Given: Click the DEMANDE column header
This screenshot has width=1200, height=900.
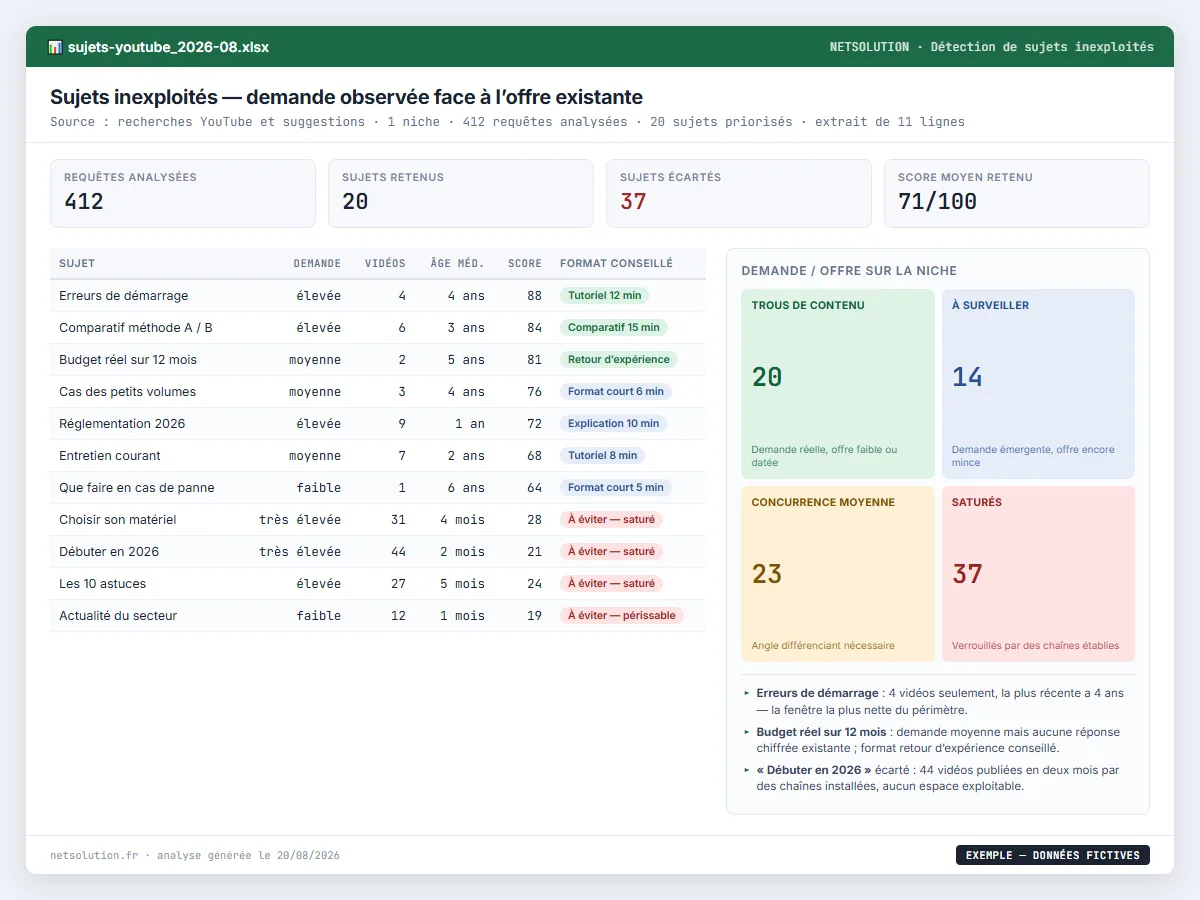Looking at the screenshot, I should pyautogui.click(x=317, y=264).
